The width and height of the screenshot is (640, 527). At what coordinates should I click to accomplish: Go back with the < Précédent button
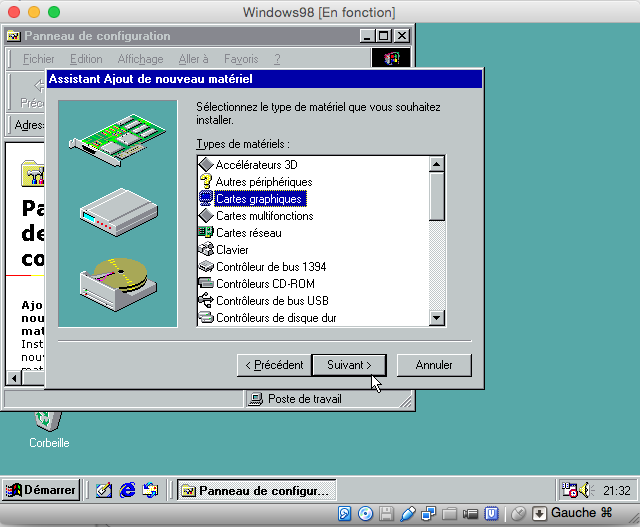pos(274,365)
